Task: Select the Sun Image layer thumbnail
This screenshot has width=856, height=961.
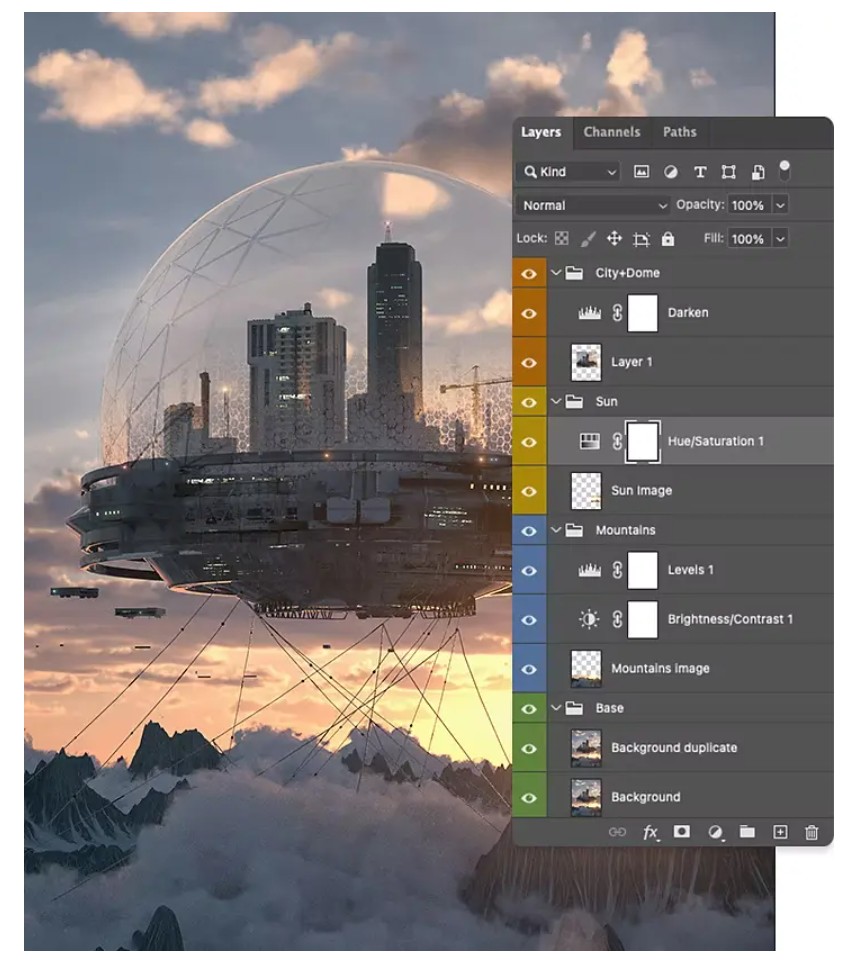Action: [x=586, y=491]
